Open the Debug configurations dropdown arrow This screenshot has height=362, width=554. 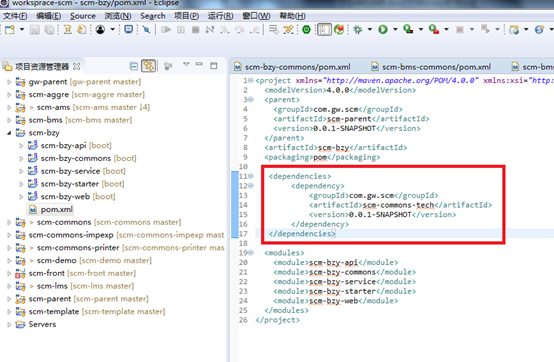(x=370, y=29)
